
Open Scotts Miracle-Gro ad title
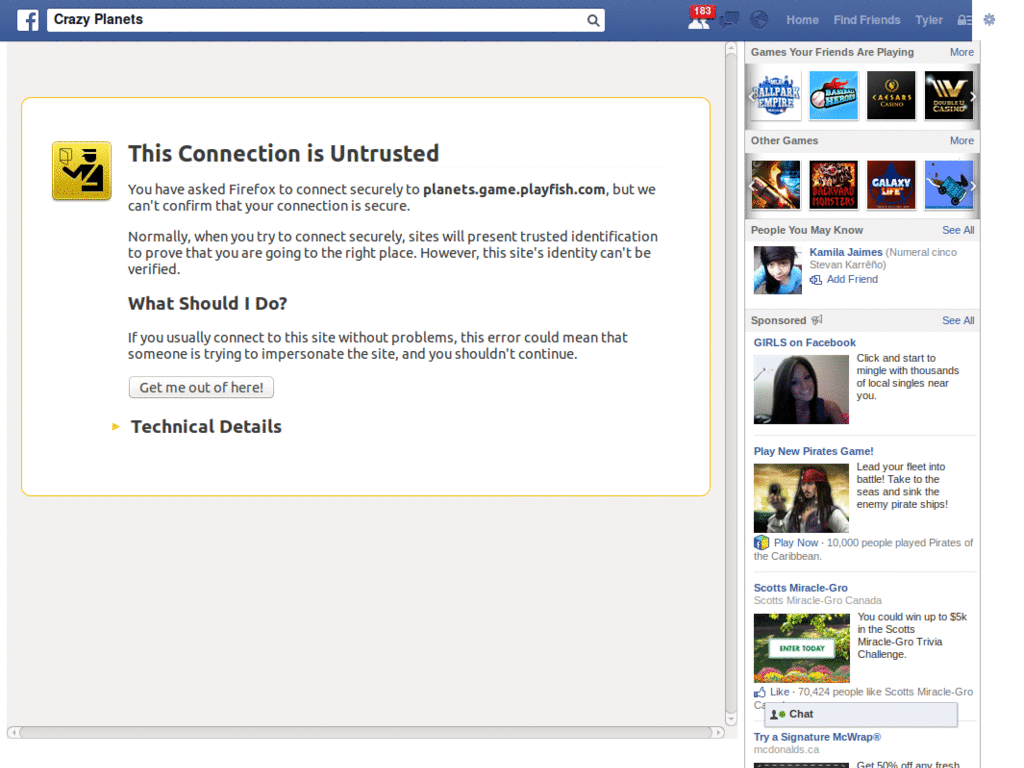click(800, 588)
